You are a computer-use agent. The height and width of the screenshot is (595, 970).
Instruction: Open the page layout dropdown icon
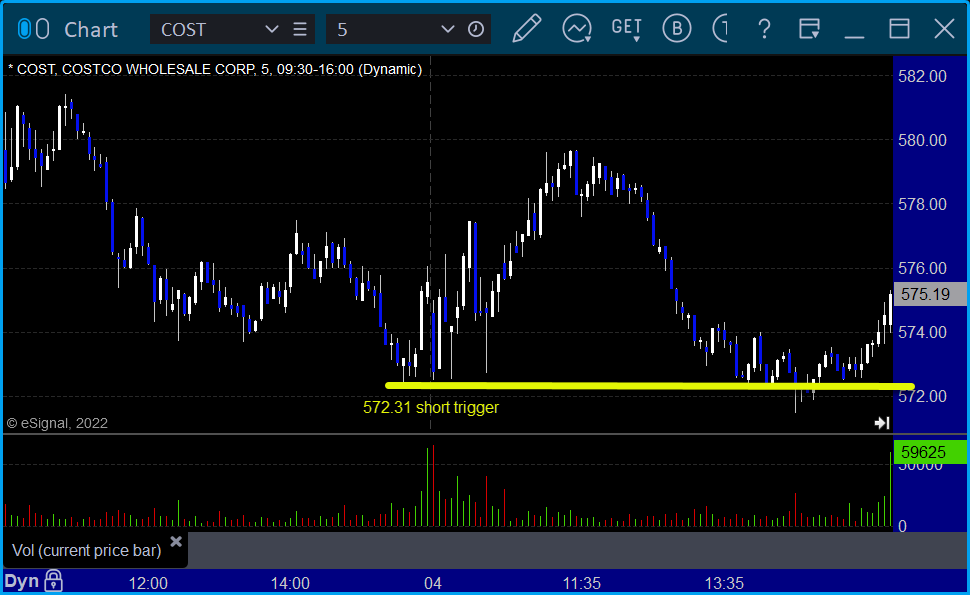[x=809, y=29]
